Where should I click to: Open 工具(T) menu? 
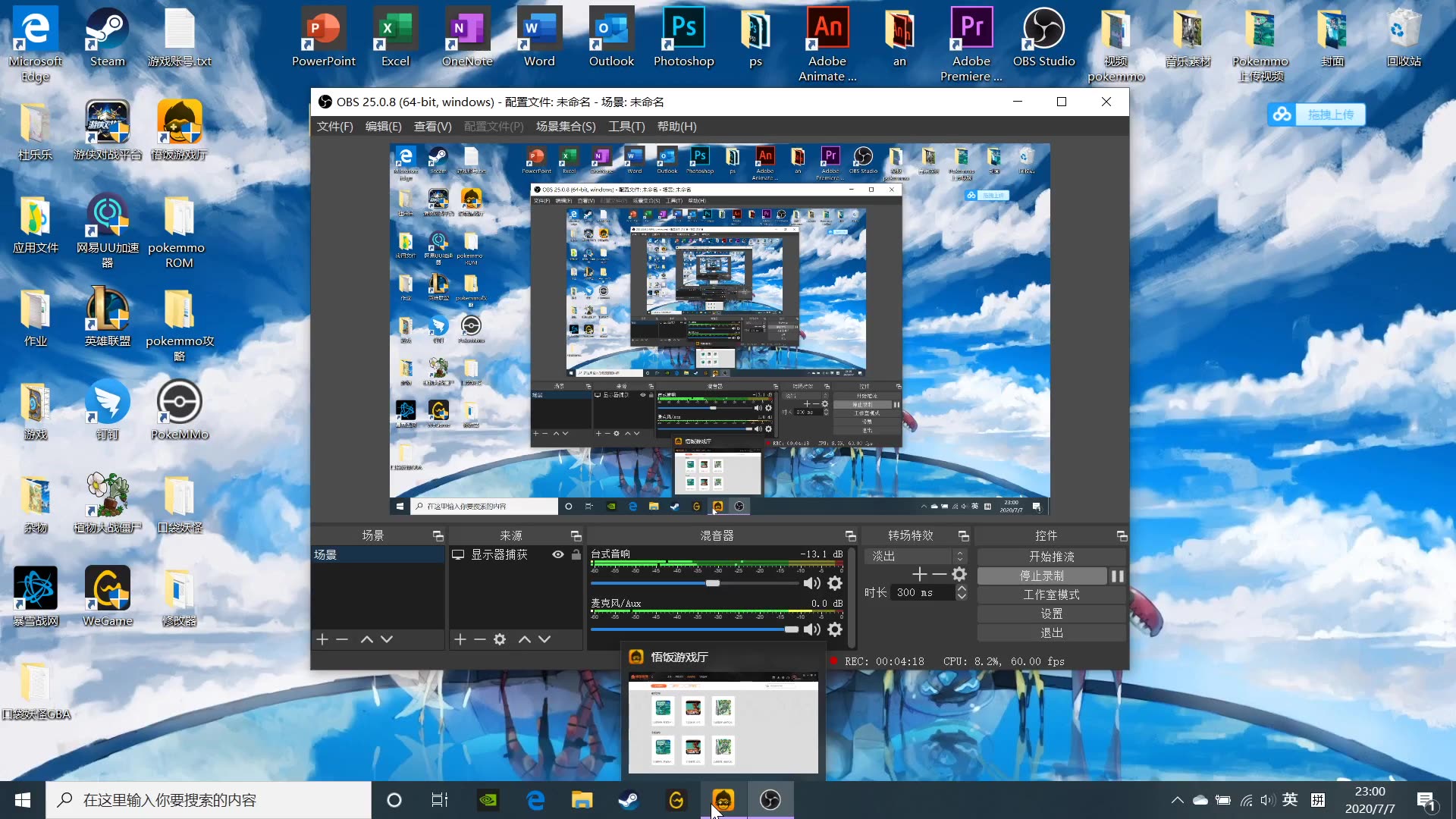point(626,127)
